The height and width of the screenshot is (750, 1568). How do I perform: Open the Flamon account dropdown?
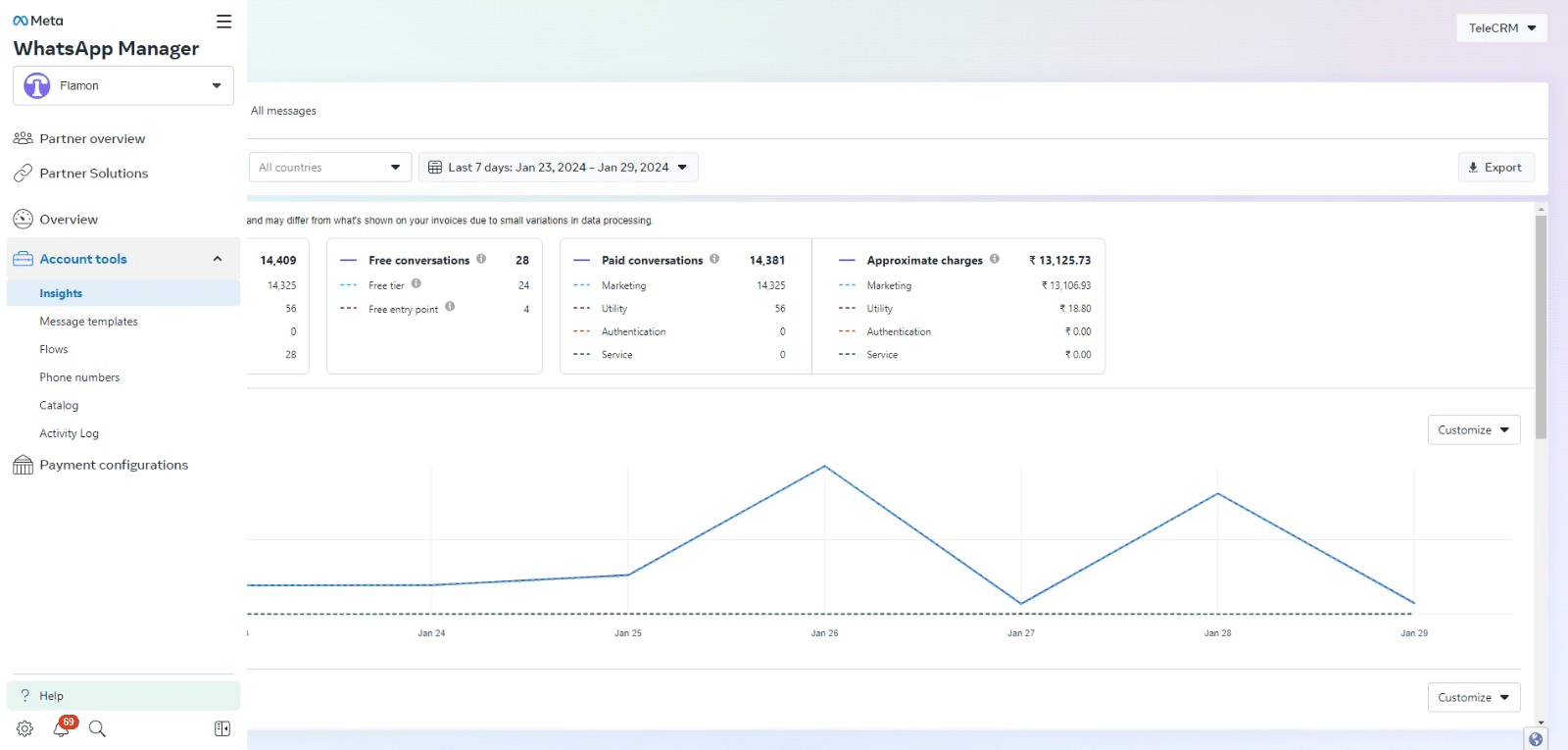tap(123, 85)
